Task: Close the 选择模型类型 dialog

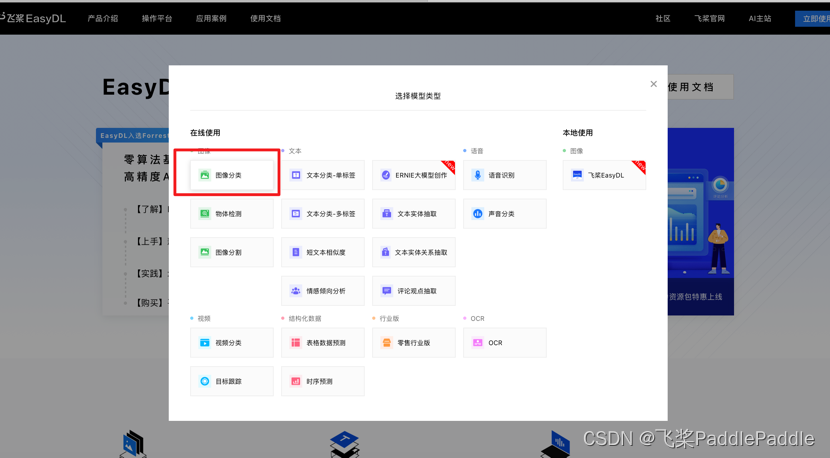Action: tap(654, 84)
